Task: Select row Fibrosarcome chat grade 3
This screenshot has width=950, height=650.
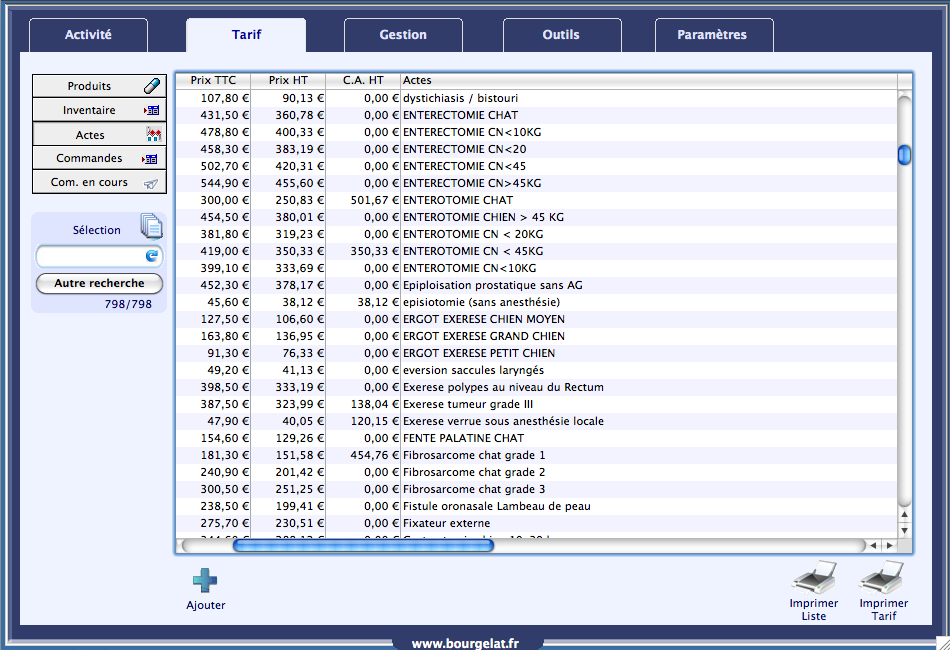Action: (x=536, y=488)
